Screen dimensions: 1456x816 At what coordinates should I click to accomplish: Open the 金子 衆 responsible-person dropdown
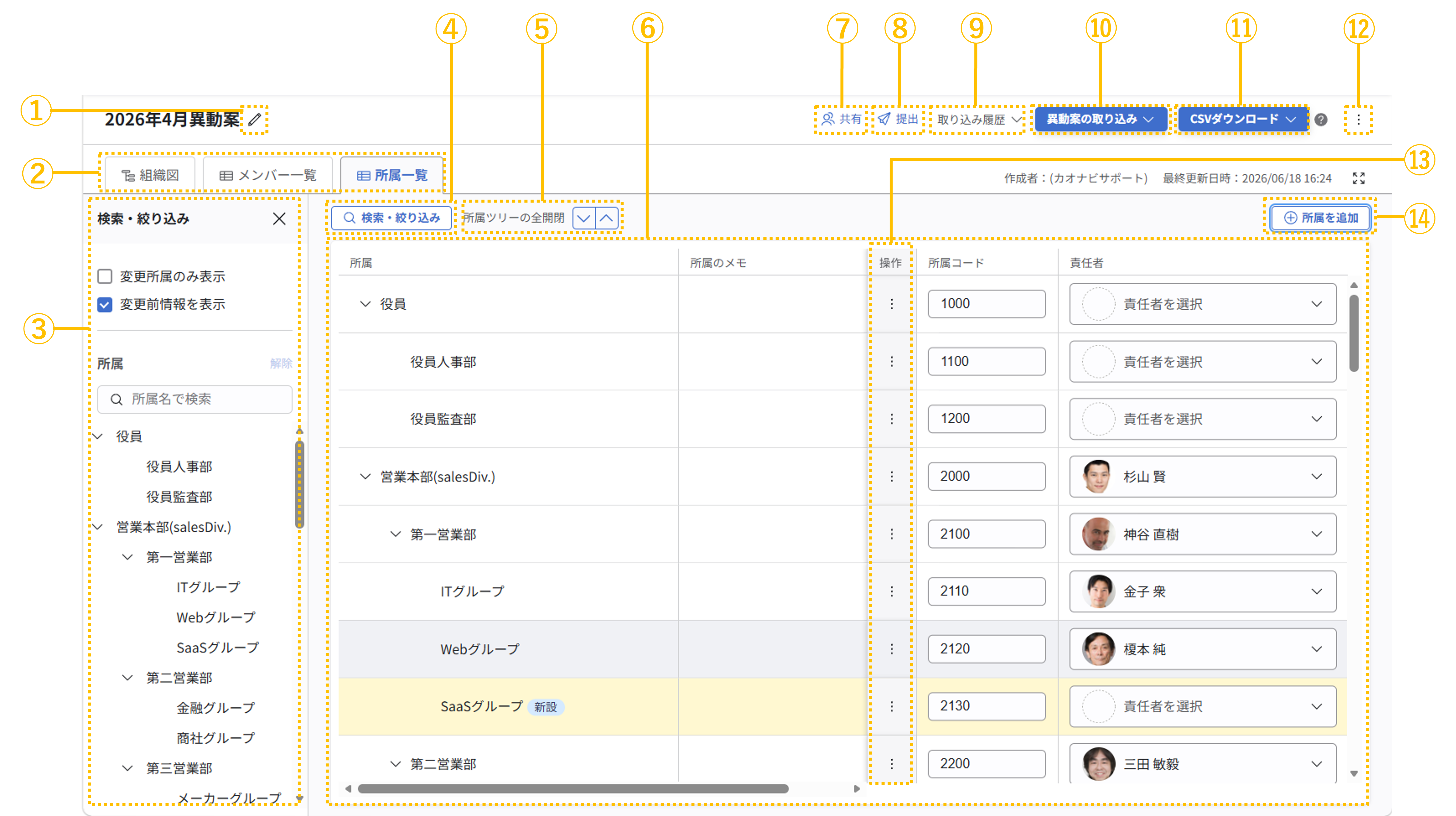pos(1203,591)
